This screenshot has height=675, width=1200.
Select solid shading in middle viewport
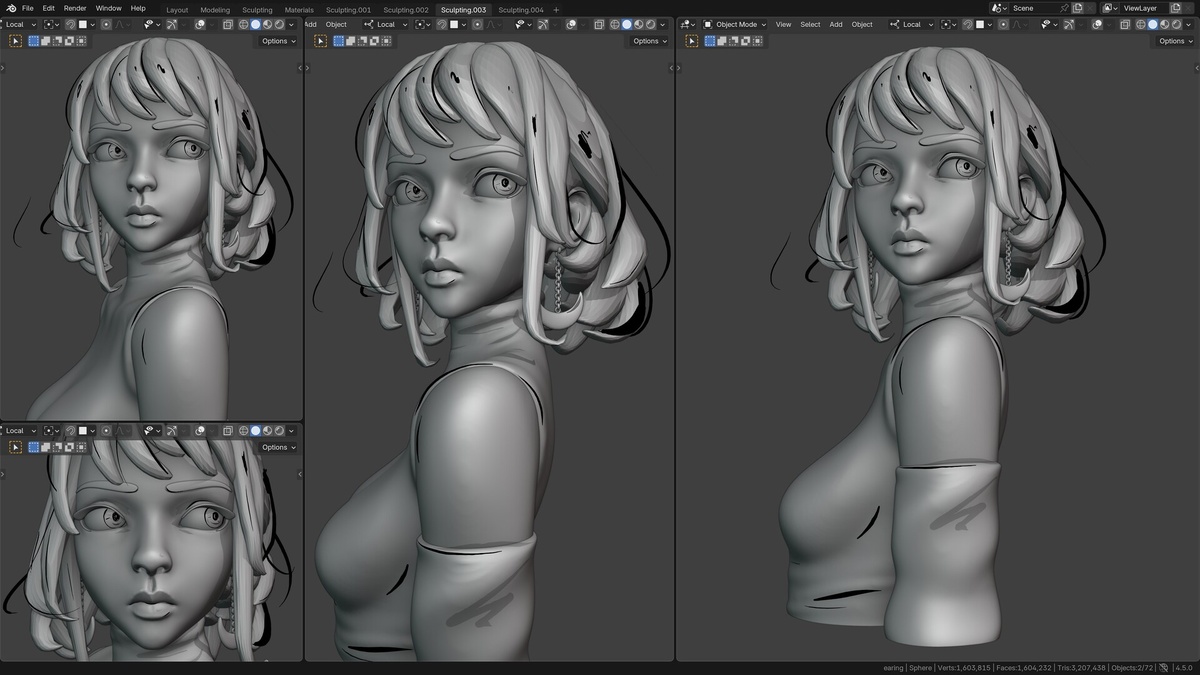627,24
